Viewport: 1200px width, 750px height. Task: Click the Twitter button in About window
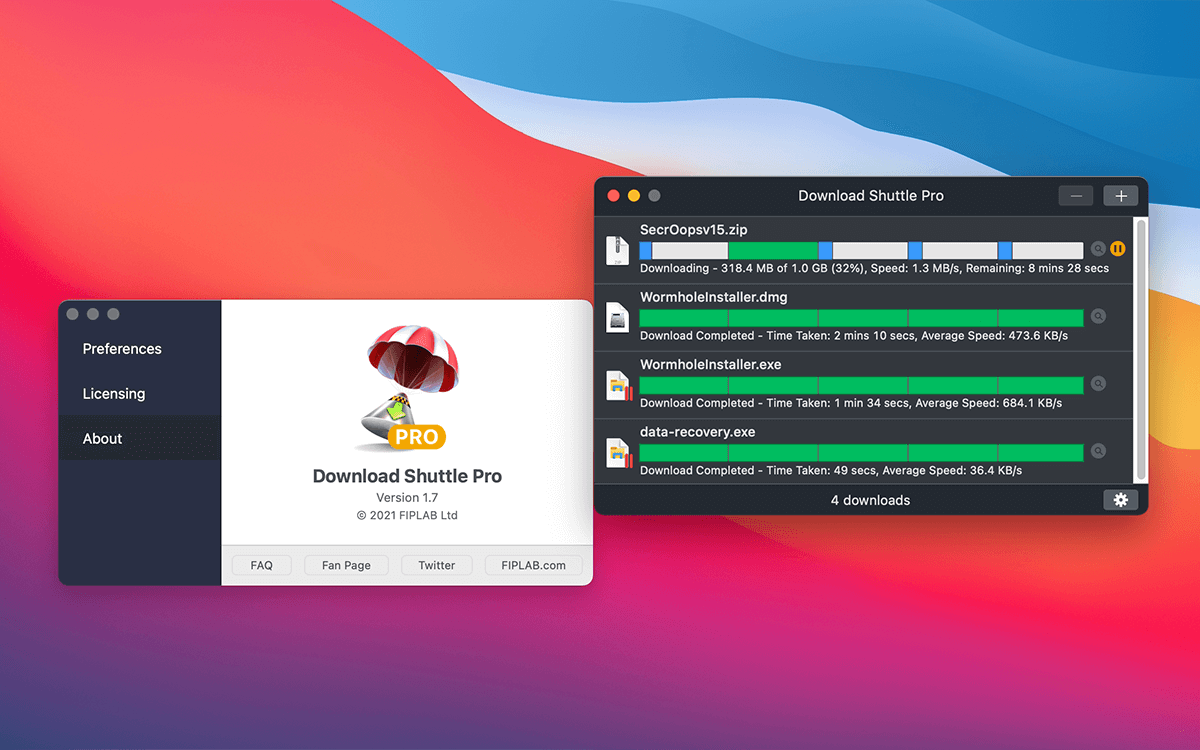click(x=437, y=565)
